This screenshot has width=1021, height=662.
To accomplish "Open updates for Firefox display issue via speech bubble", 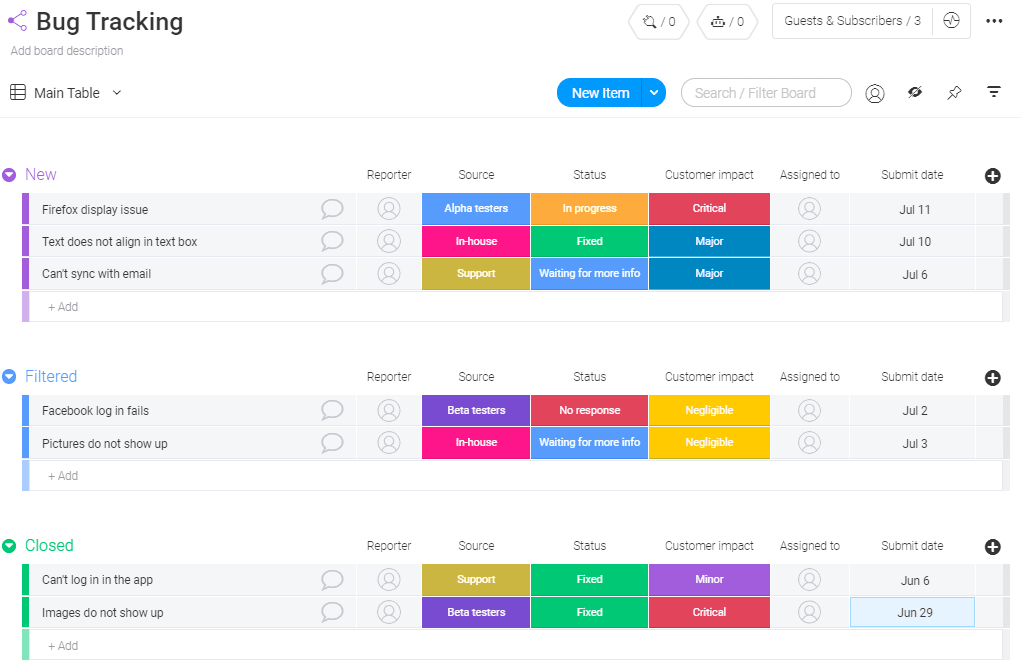I will pos(331,208).
